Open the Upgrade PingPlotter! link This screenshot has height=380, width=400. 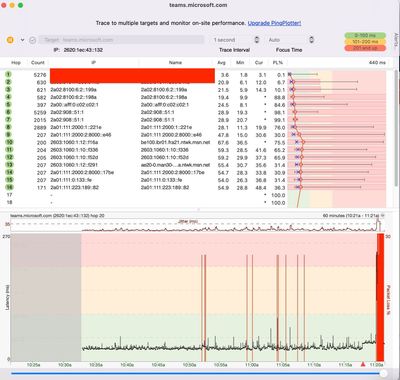[x=274, y=23]
